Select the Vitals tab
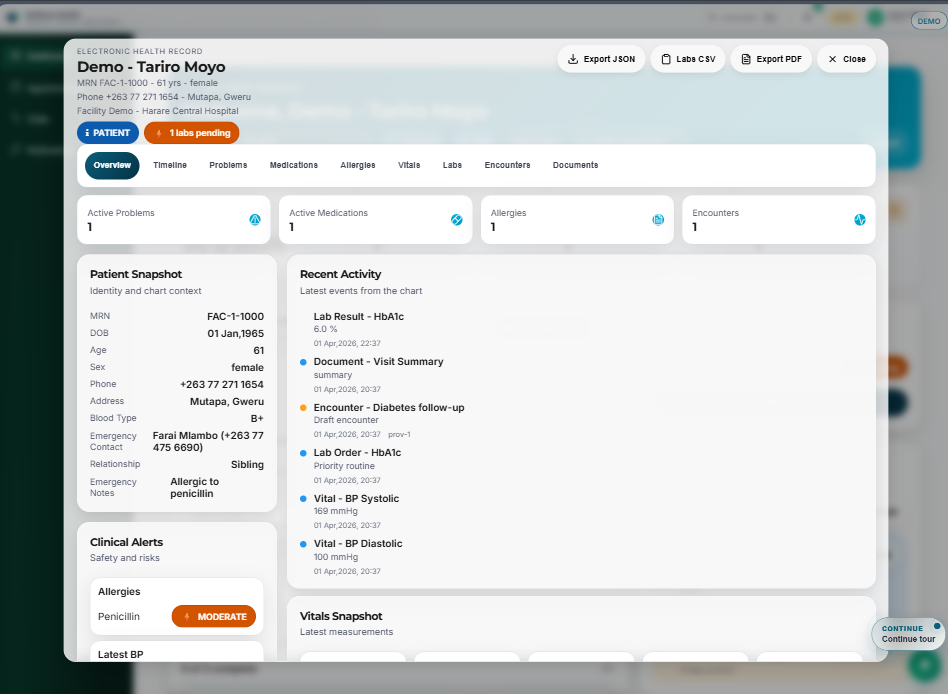The height and width of the screenshot is (694, 948). click(409, 165)
